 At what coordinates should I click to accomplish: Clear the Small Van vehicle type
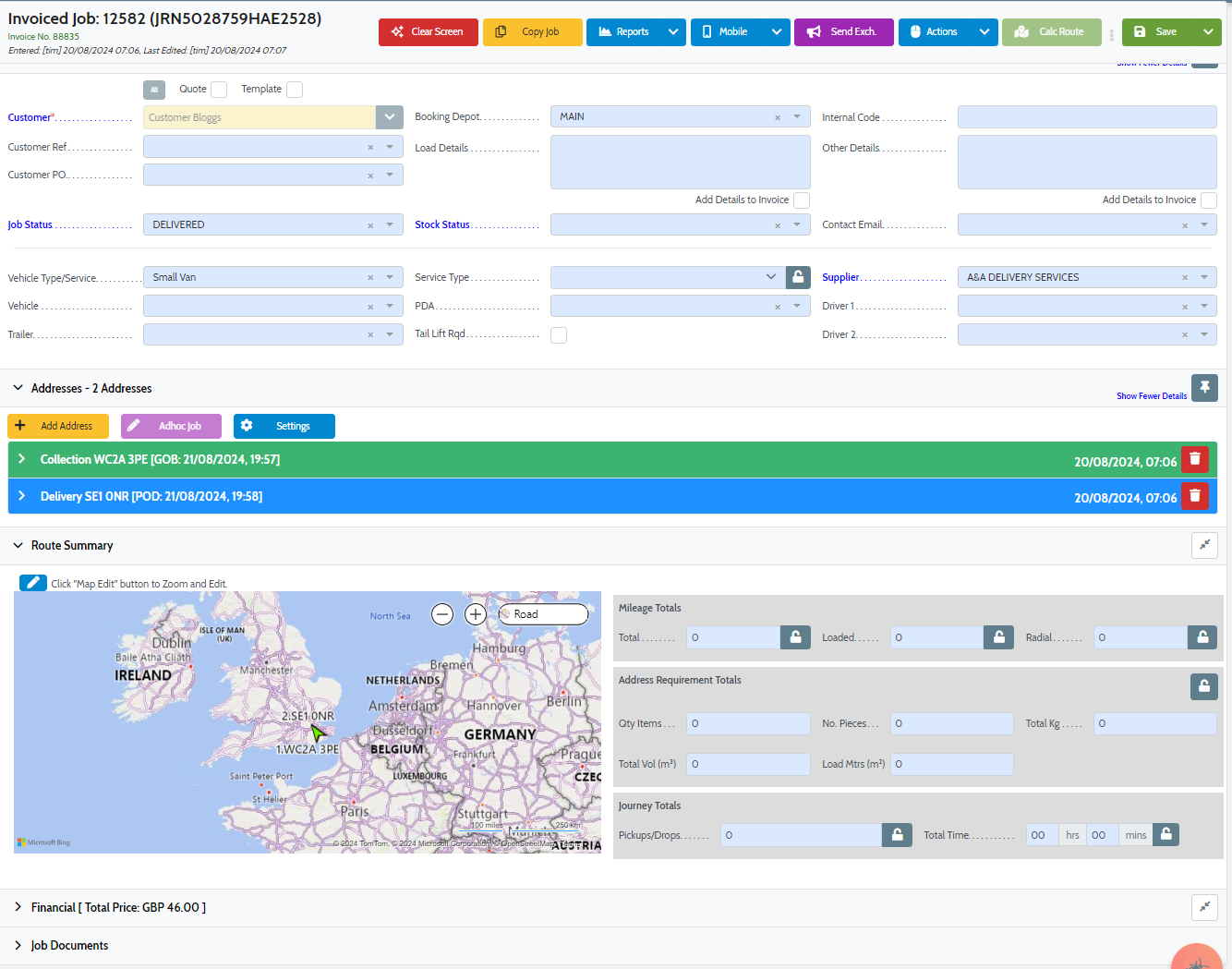370,278
